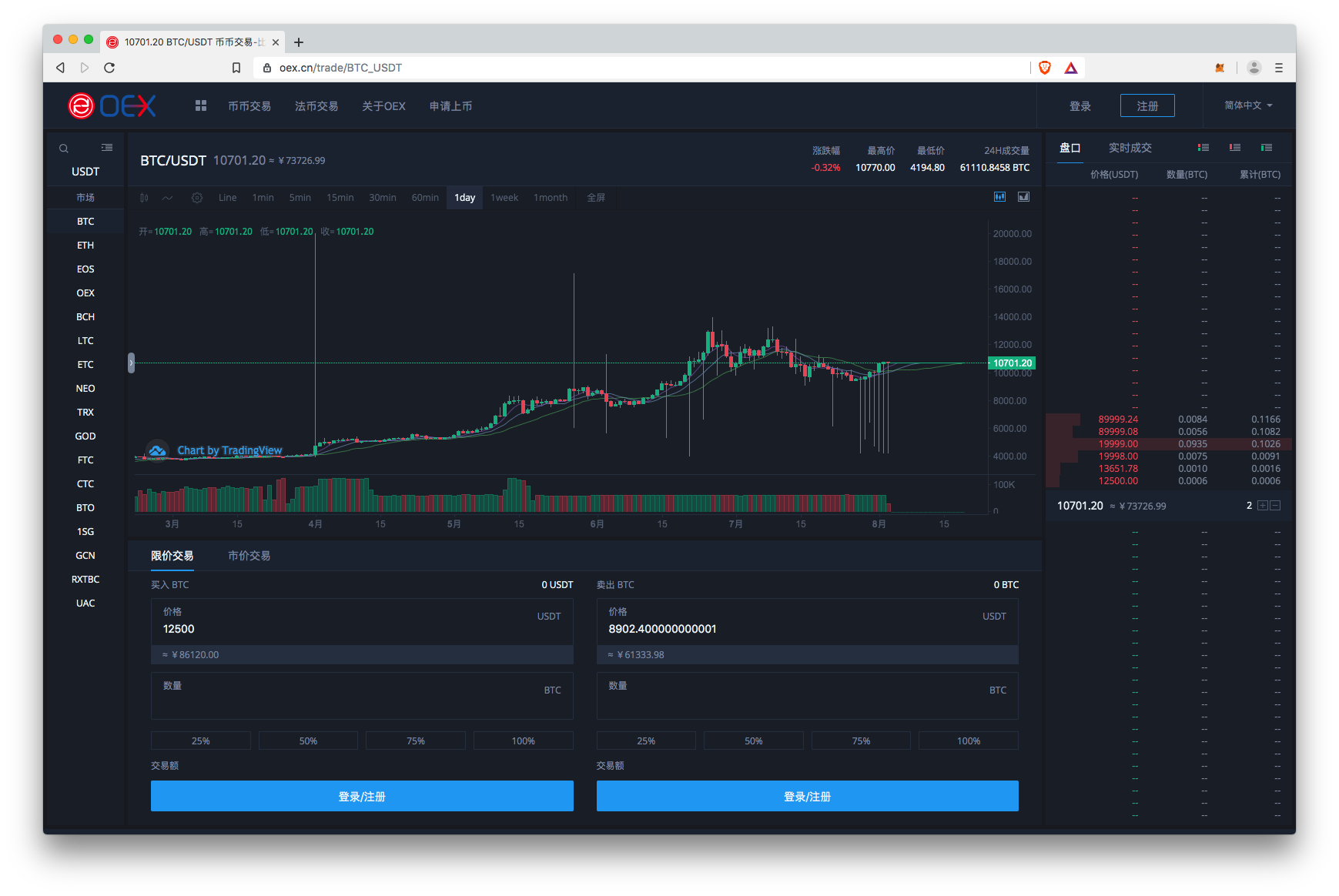
Task: Click the sell quantity input field
Action: [808, 696]
